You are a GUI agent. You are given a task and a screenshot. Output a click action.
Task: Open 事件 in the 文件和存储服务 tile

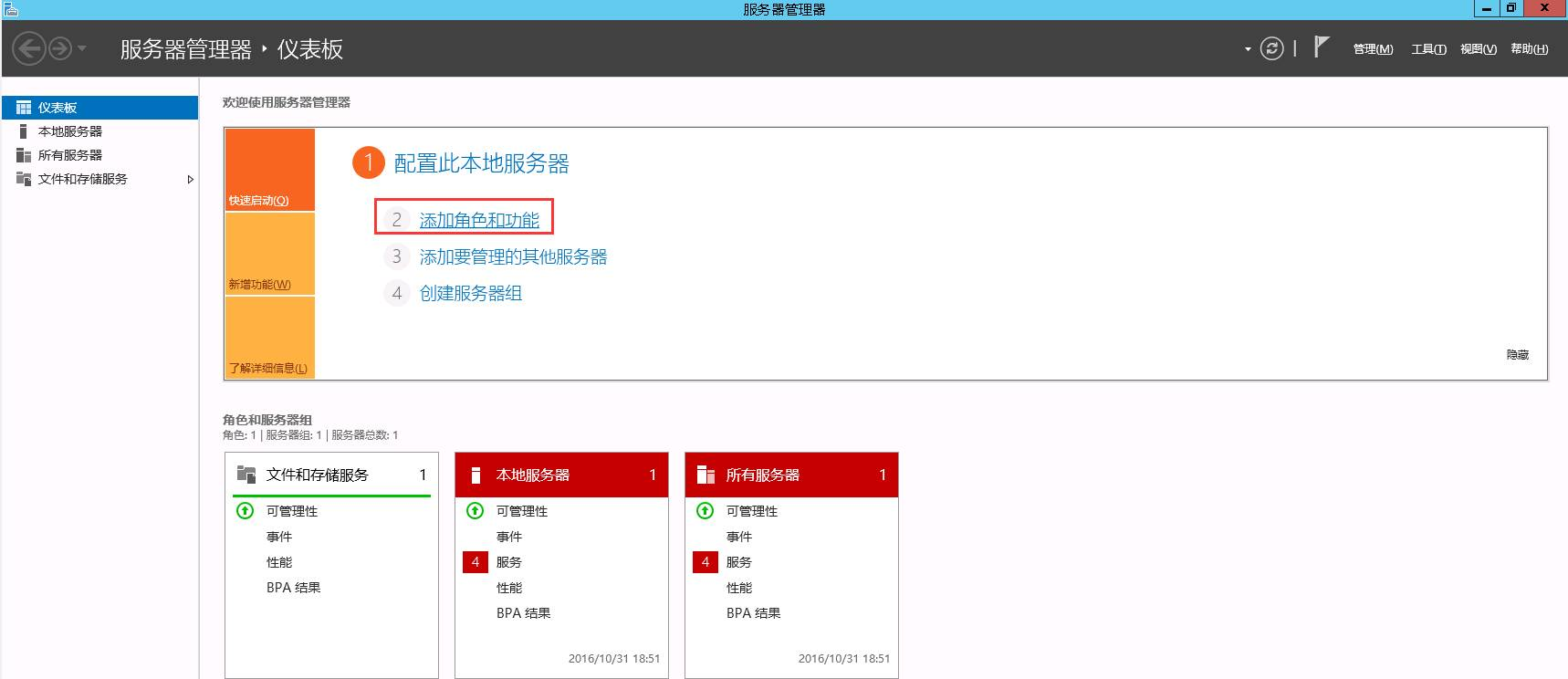[x=279, y=537]
